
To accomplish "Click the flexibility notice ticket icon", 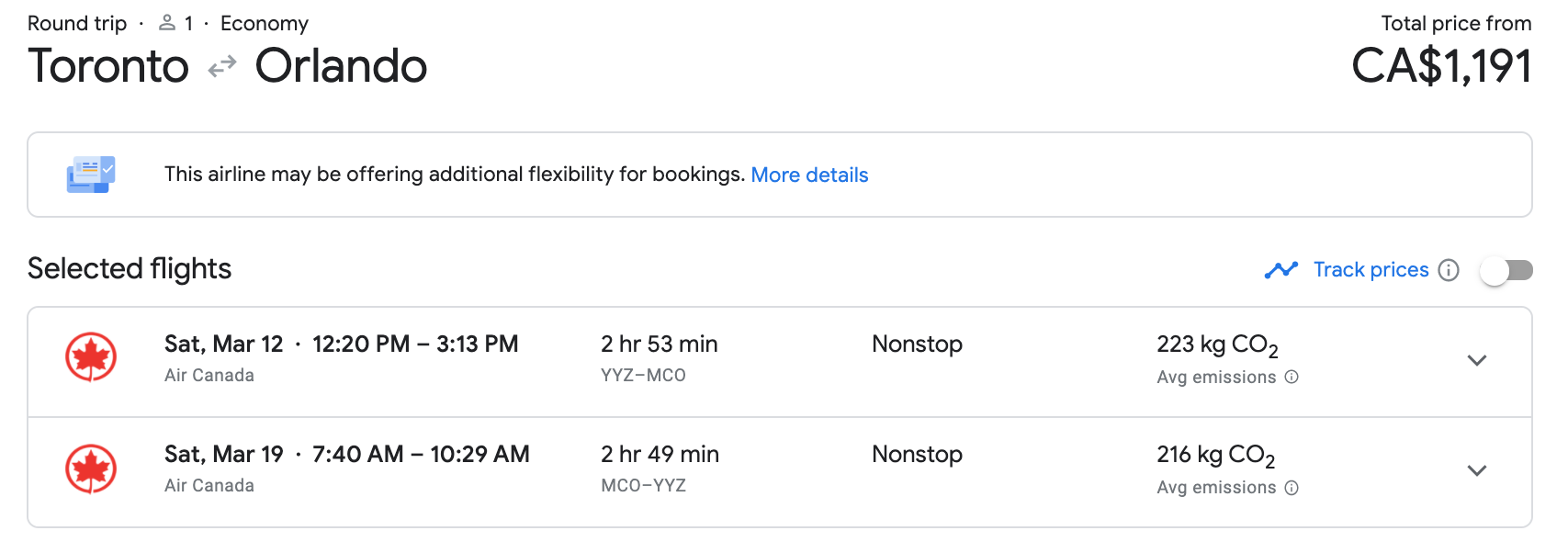I will pos(91,175).
